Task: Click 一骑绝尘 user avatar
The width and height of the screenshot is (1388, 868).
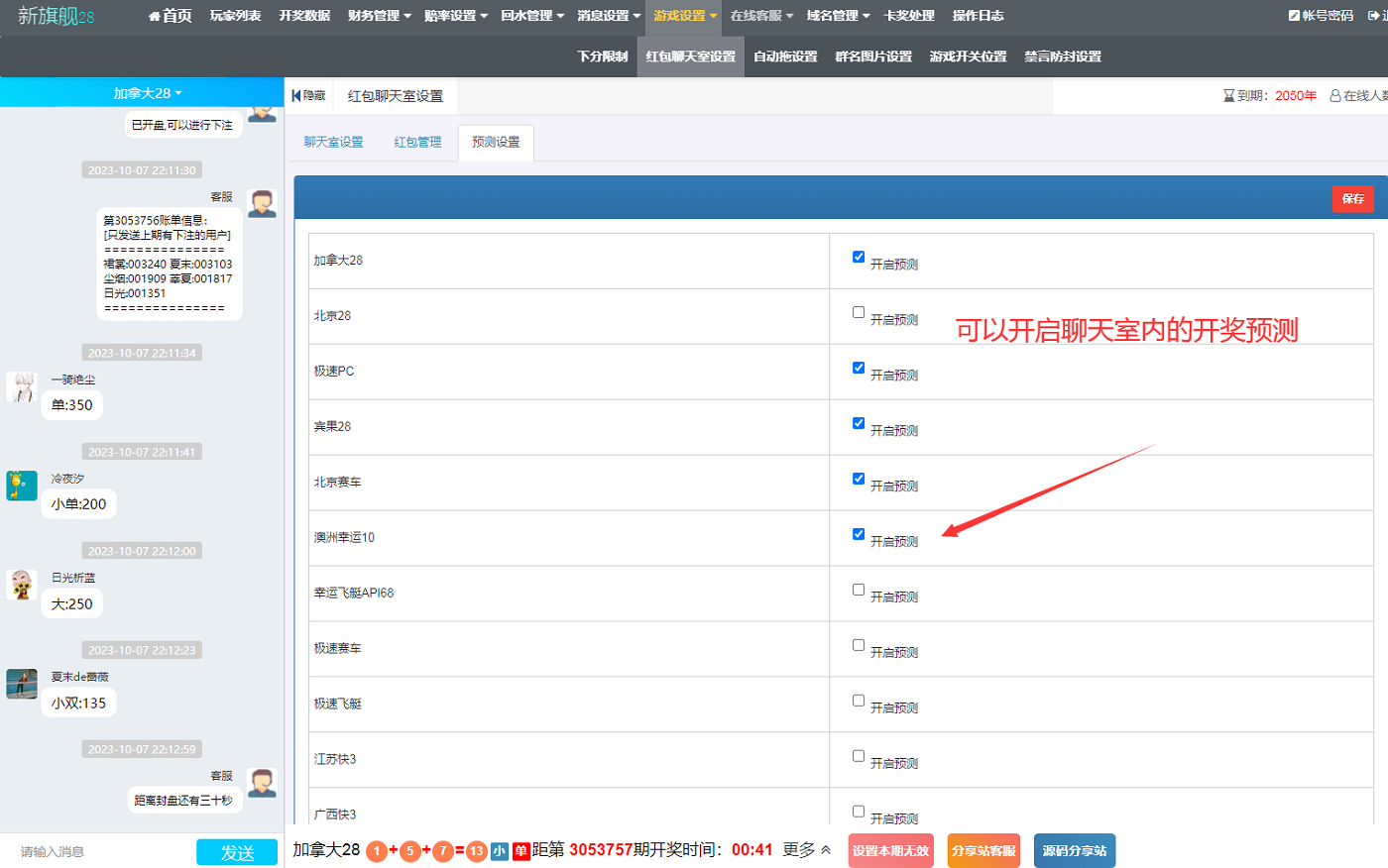Action: [x=22, y=386]
